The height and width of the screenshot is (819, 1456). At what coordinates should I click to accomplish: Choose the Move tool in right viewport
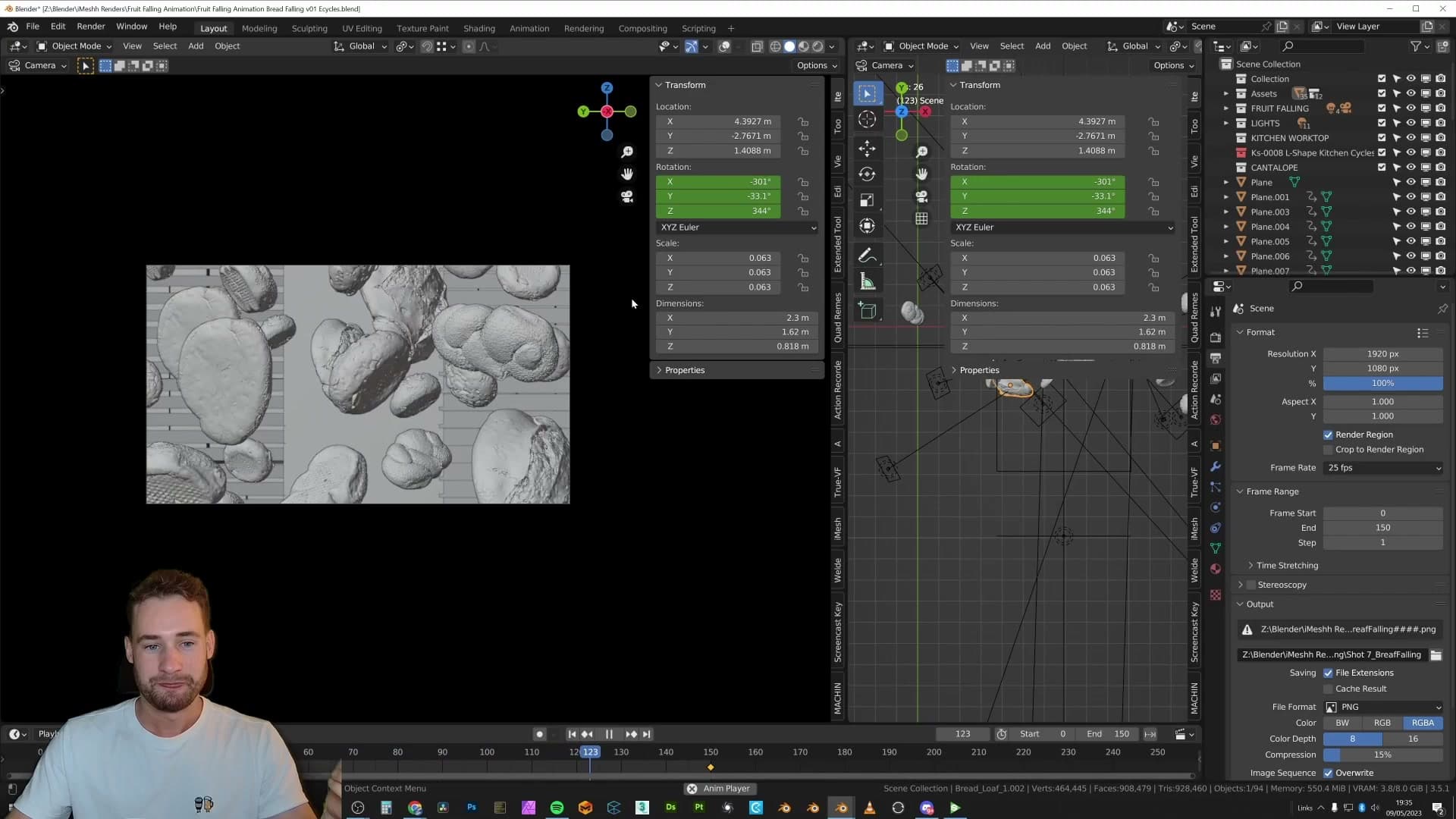pyautogui.click(x=868, y=148)
